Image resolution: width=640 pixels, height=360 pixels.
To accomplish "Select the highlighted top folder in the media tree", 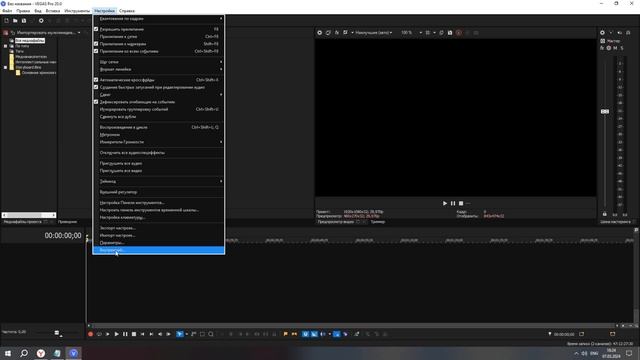I will coord(30,41).
